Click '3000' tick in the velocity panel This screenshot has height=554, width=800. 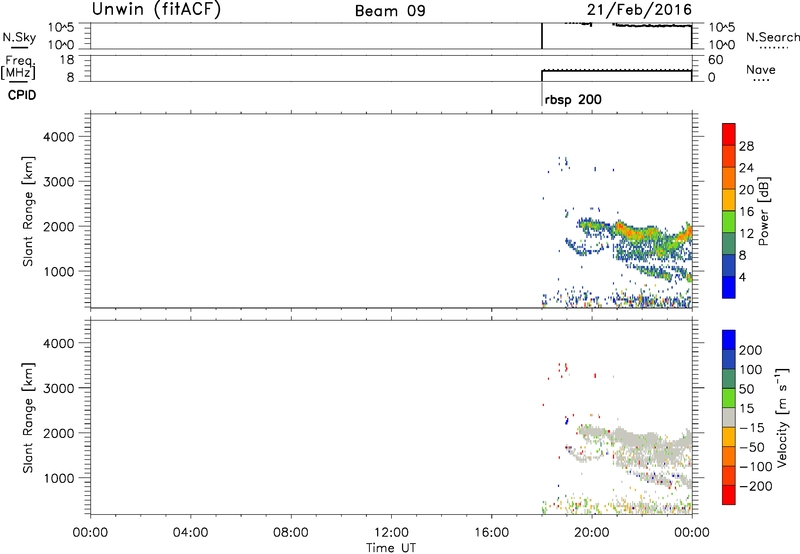(x=59, y=388)
